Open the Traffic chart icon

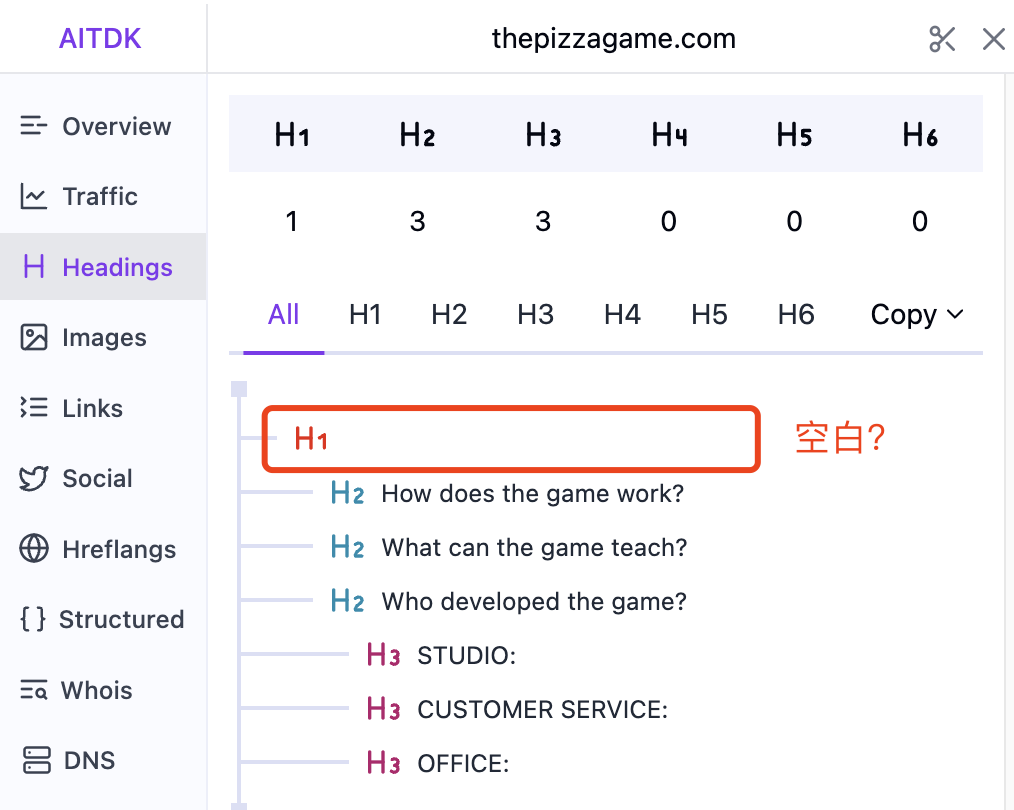pyautogui.click(x=34, y=197)
